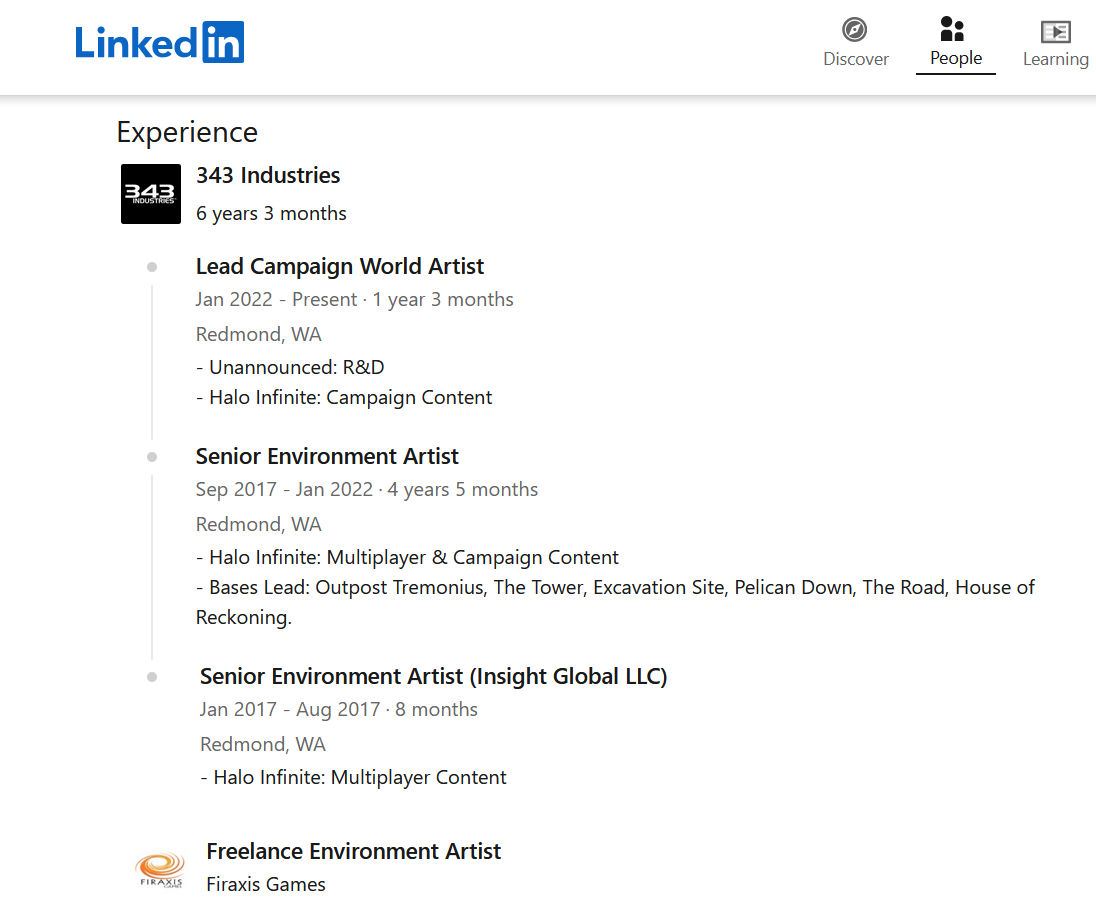
Task: Open the 343 Industries company link
Action: point(268,175)
